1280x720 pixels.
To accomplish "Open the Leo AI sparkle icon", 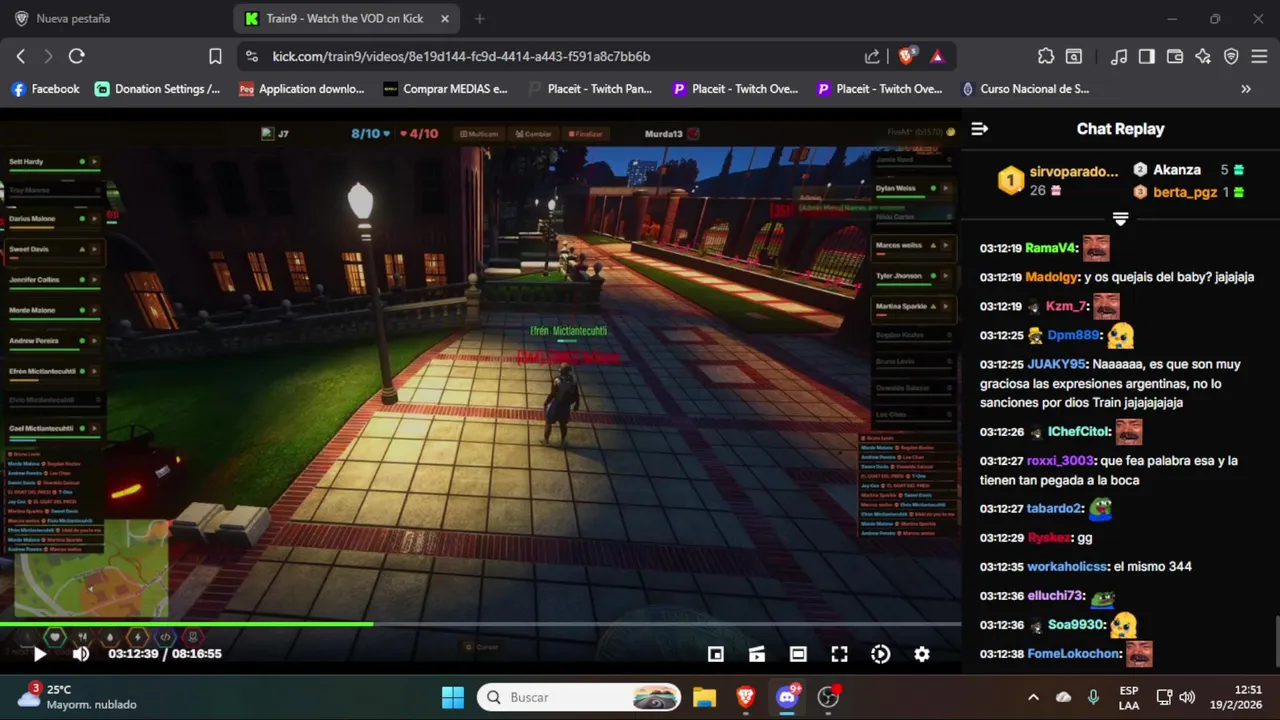I will point(1203,57).
